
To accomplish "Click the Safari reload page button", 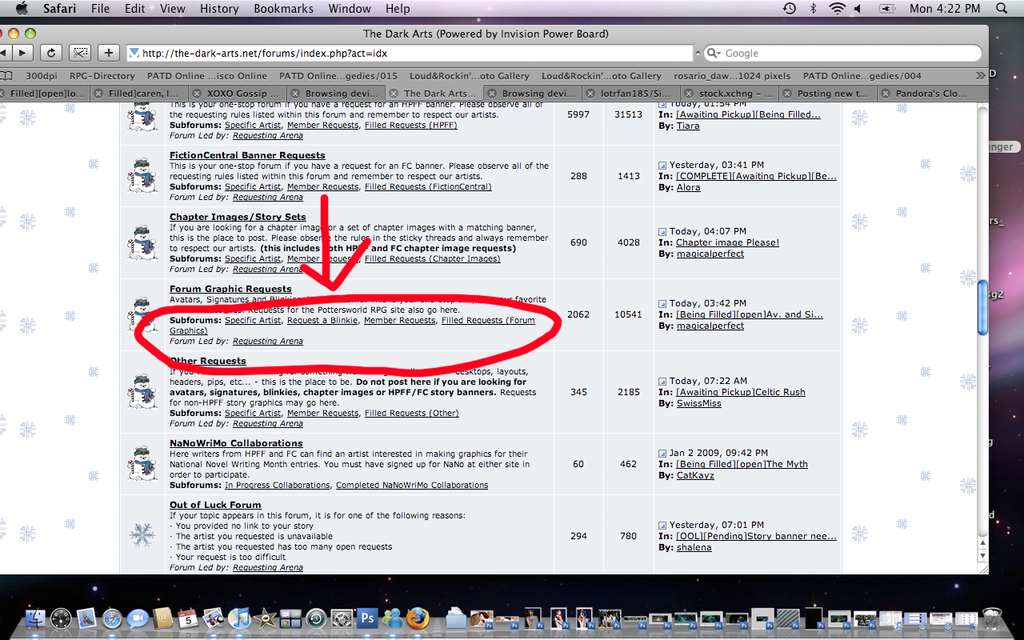I will [51, 53].
